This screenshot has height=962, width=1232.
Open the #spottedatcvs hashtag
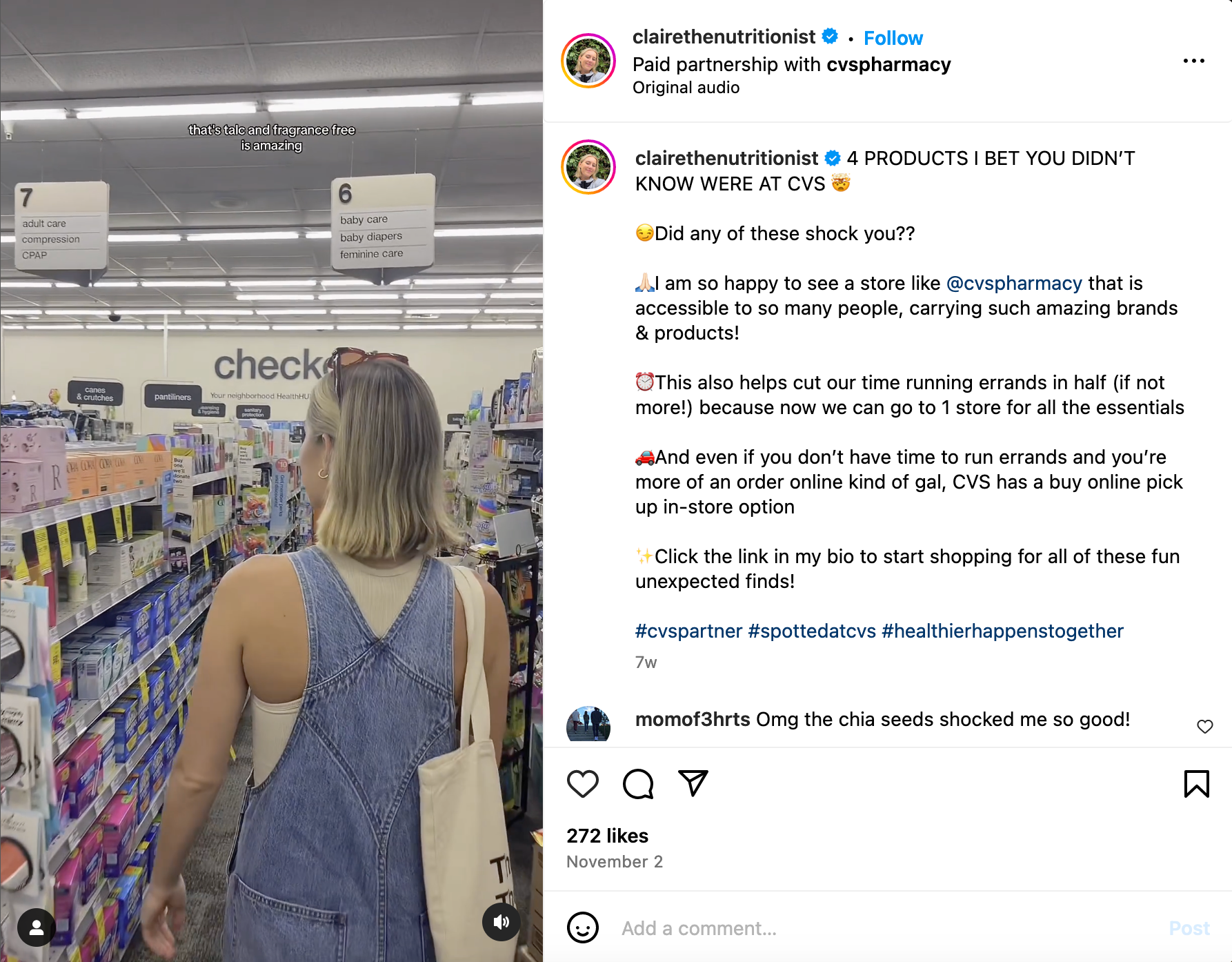812,631
